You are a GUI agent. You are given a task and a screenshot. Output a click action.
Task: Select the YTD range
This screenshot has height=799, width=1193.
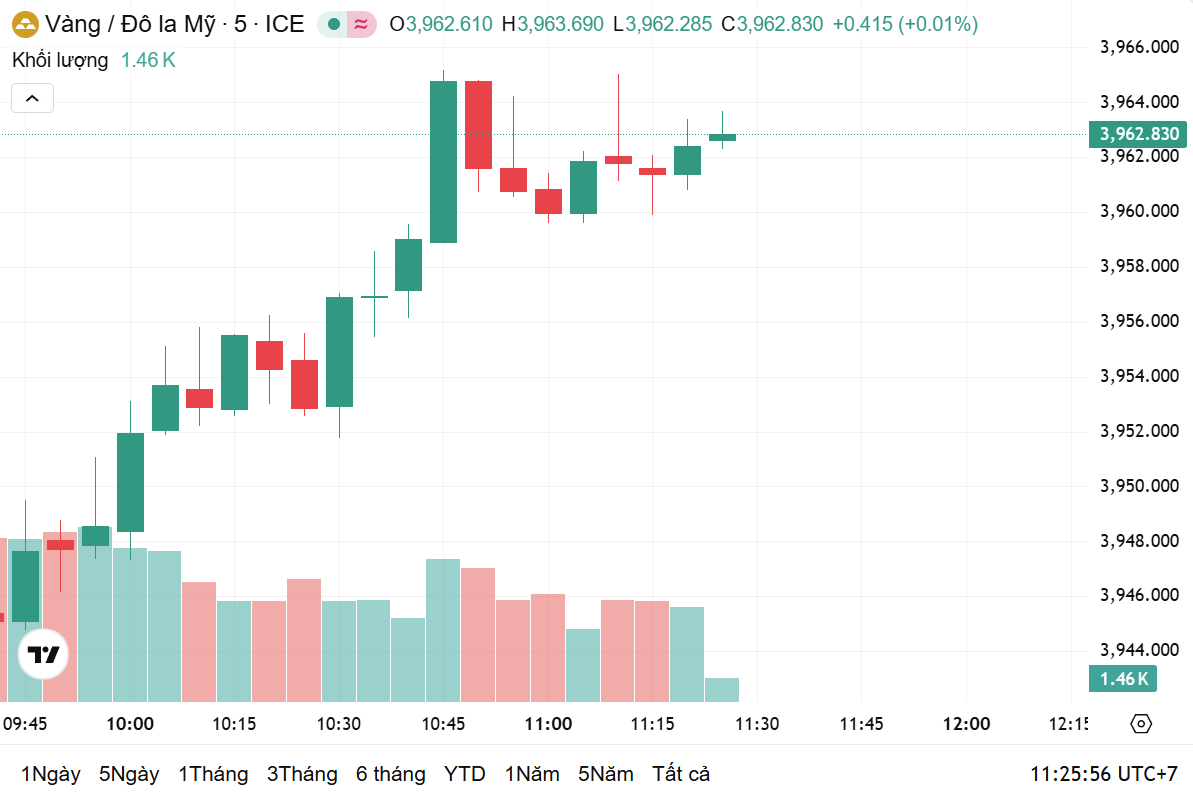pos(465,774)
